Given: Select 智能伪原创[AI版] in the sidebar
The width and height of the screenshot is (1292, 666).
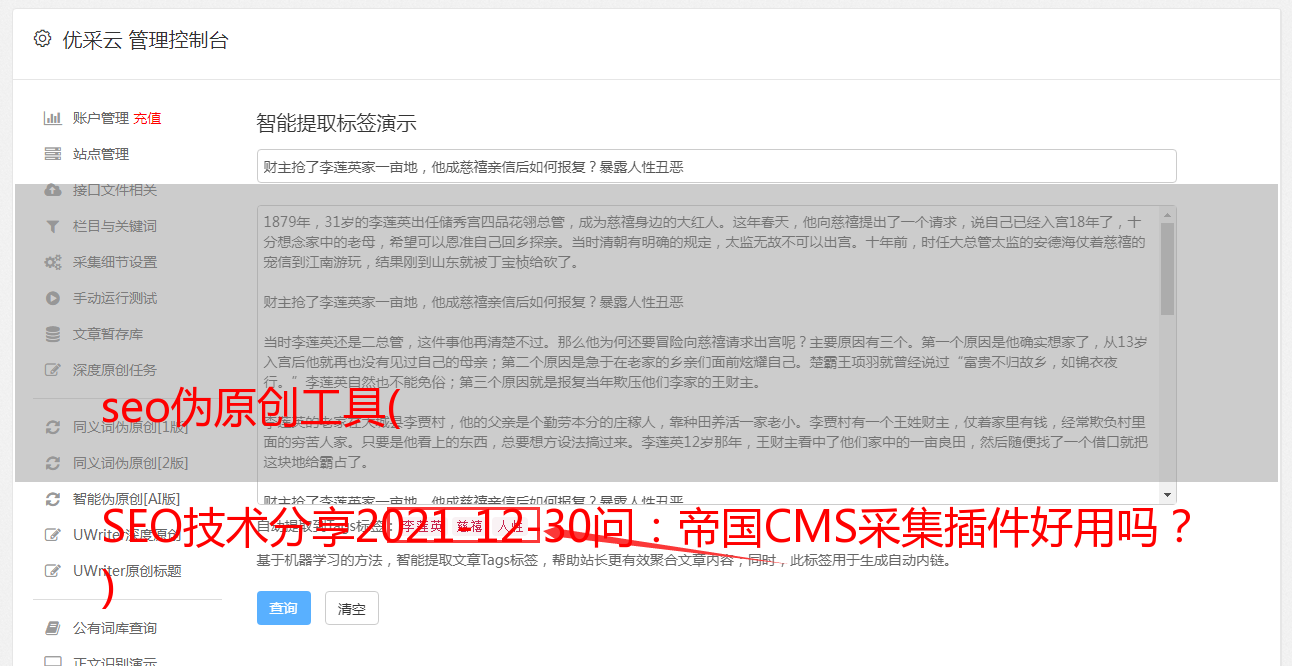Looking at the screenshot, I should tap(126, 499).
